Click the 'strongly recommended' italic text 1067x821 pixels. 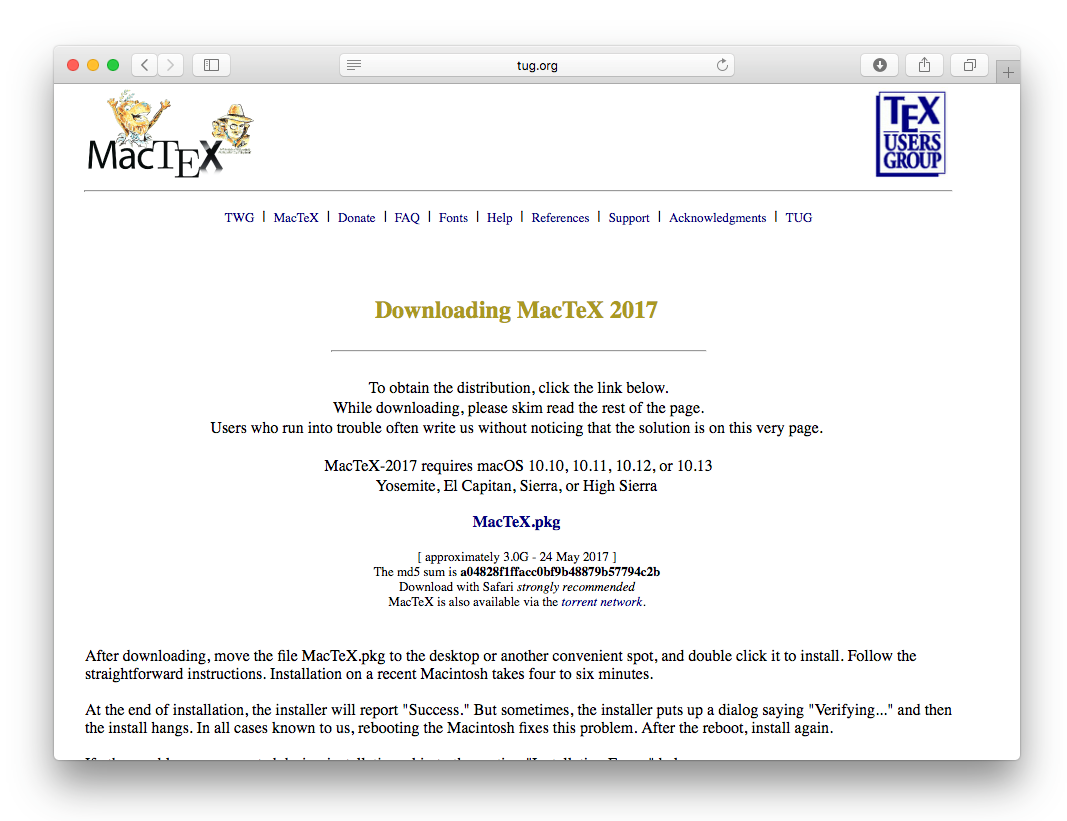[x=576, y=587]
